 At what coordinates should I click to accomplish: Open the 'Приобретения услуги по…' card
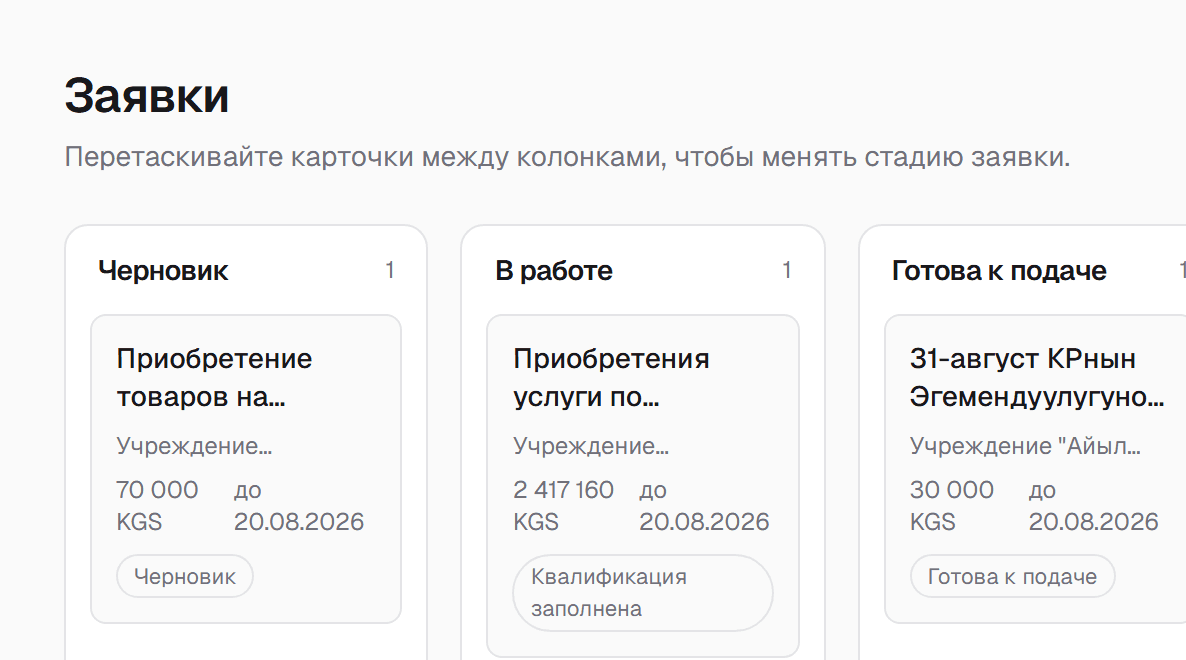pyautogui.click(x=642, y=486)
